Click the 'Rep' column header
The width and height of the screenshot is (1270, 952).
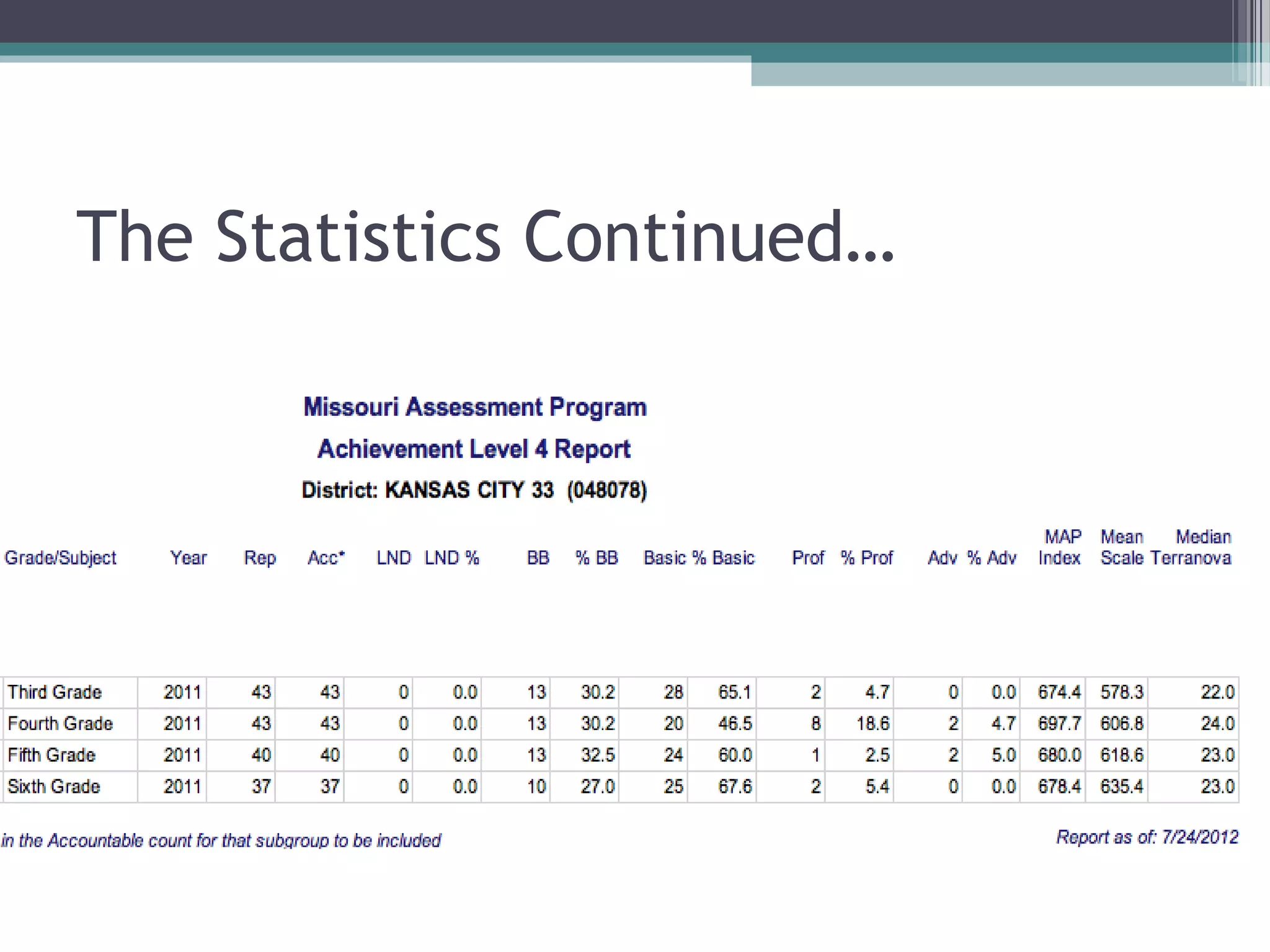pos(260,558)
